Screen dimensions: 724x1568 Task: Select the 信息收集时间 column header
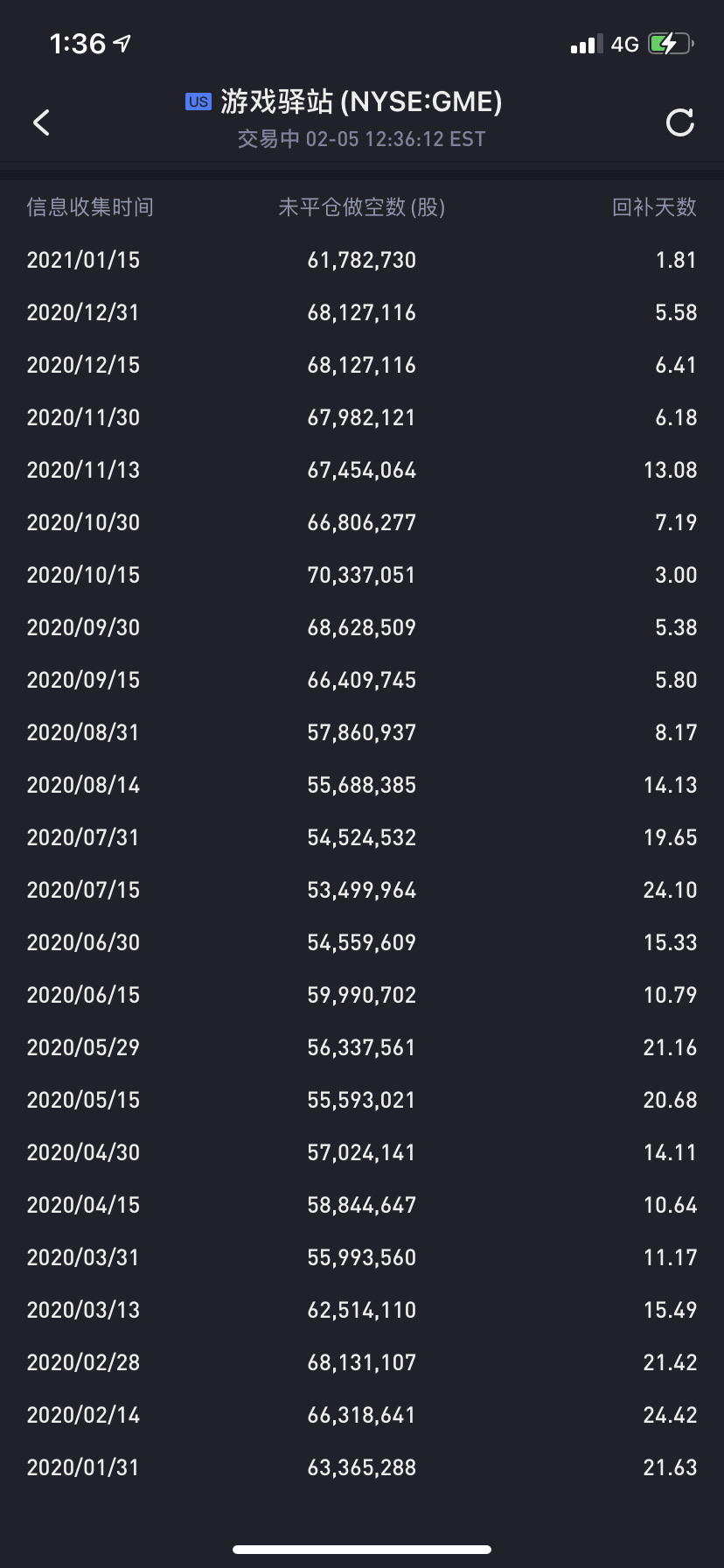click(90, 207)
